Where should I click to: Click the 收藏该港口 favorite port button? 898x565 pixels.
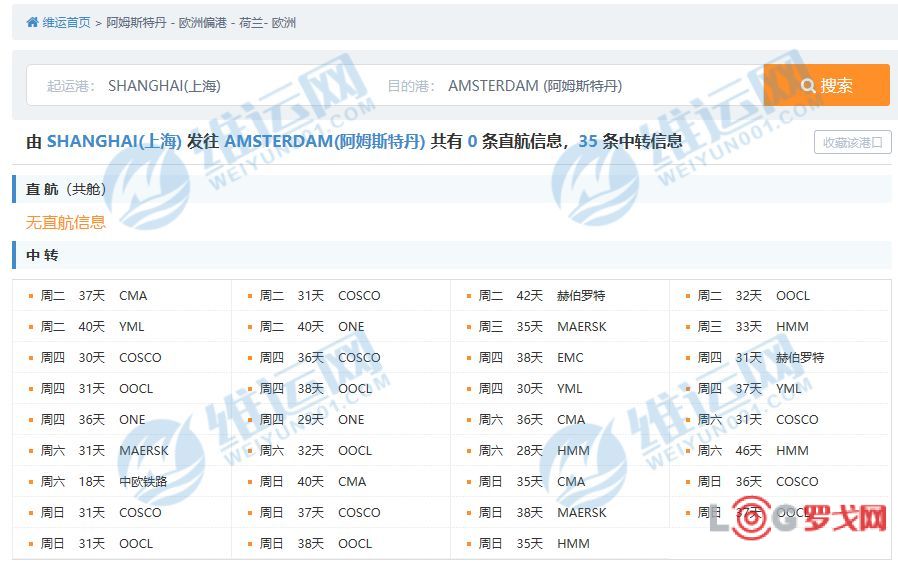(852, 142)
